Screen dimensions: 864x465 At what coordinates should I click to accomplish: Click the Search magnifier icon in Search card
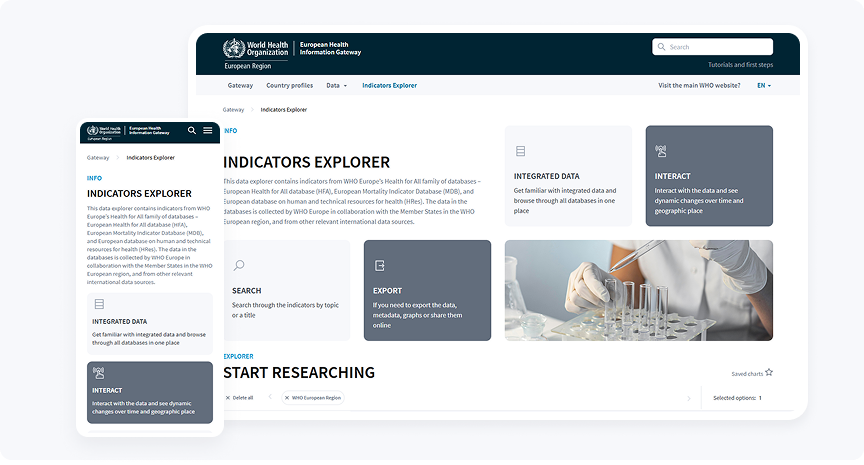tap(239, 265)
